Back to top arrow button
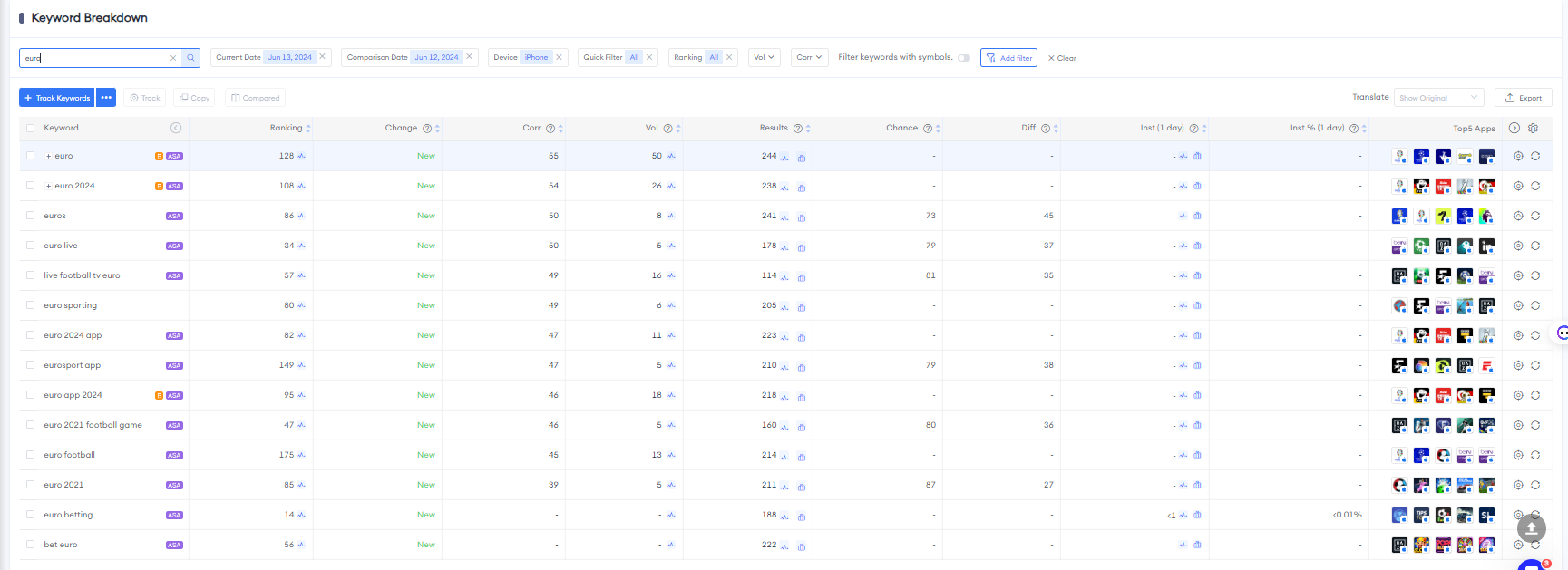Screen dimensions: 1568x570 click(x=1532, y=527)
